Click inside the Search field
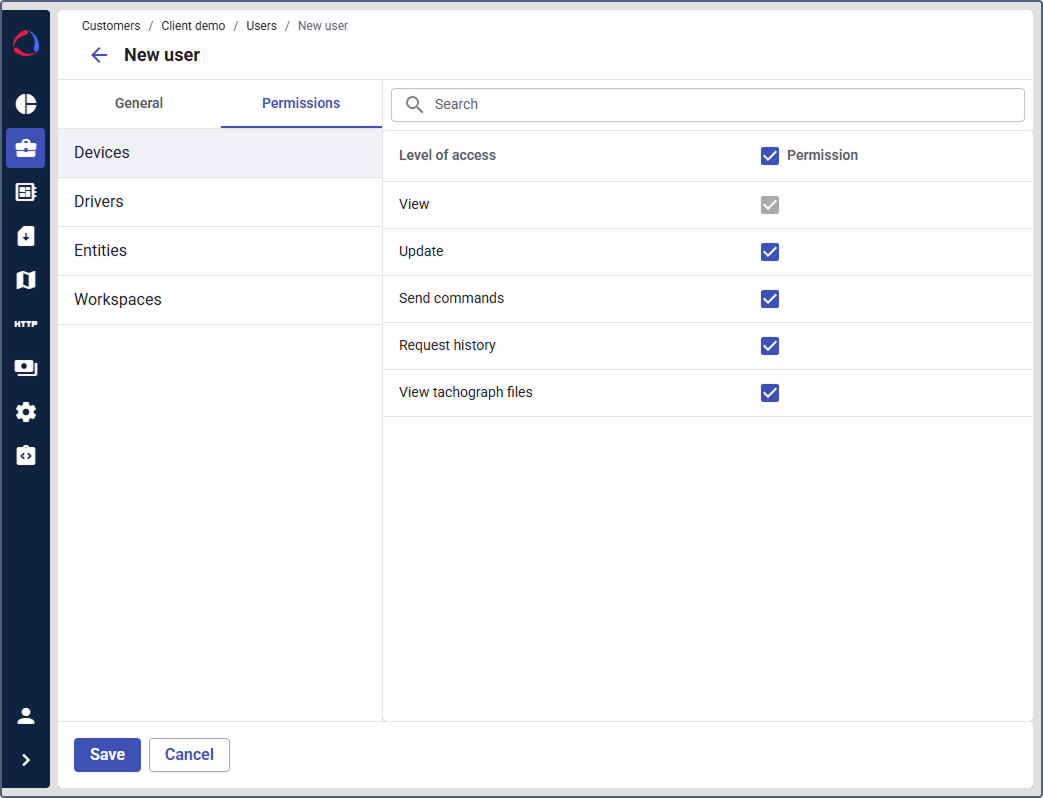Screen dimensions: 1043x798 (x=707, y=104)
